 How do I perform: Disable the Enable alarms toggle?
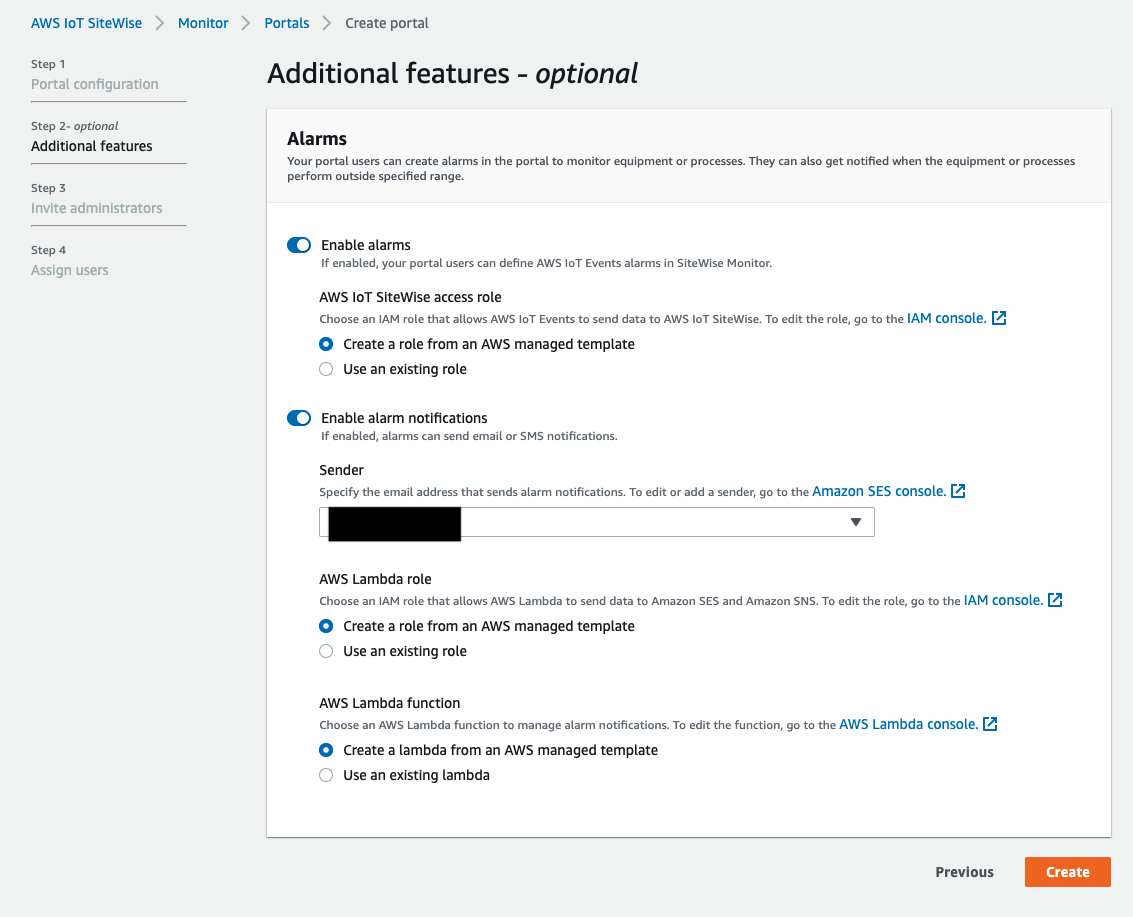point(299,245)
